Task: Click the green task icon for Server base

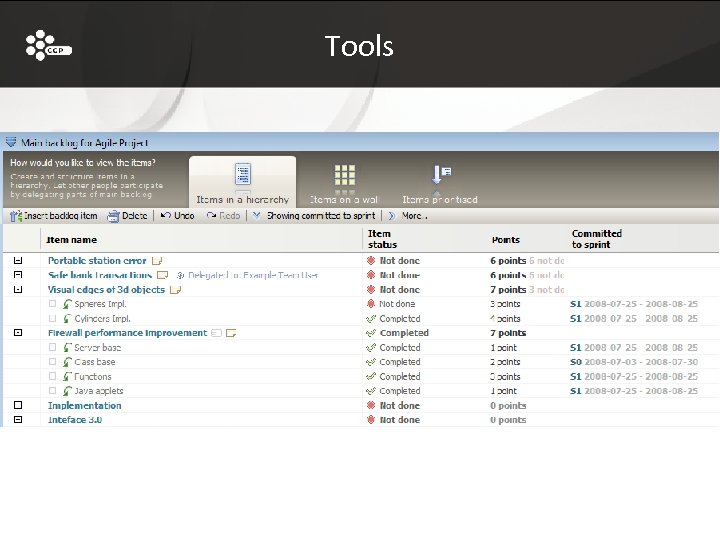Action: click(68, 348)
